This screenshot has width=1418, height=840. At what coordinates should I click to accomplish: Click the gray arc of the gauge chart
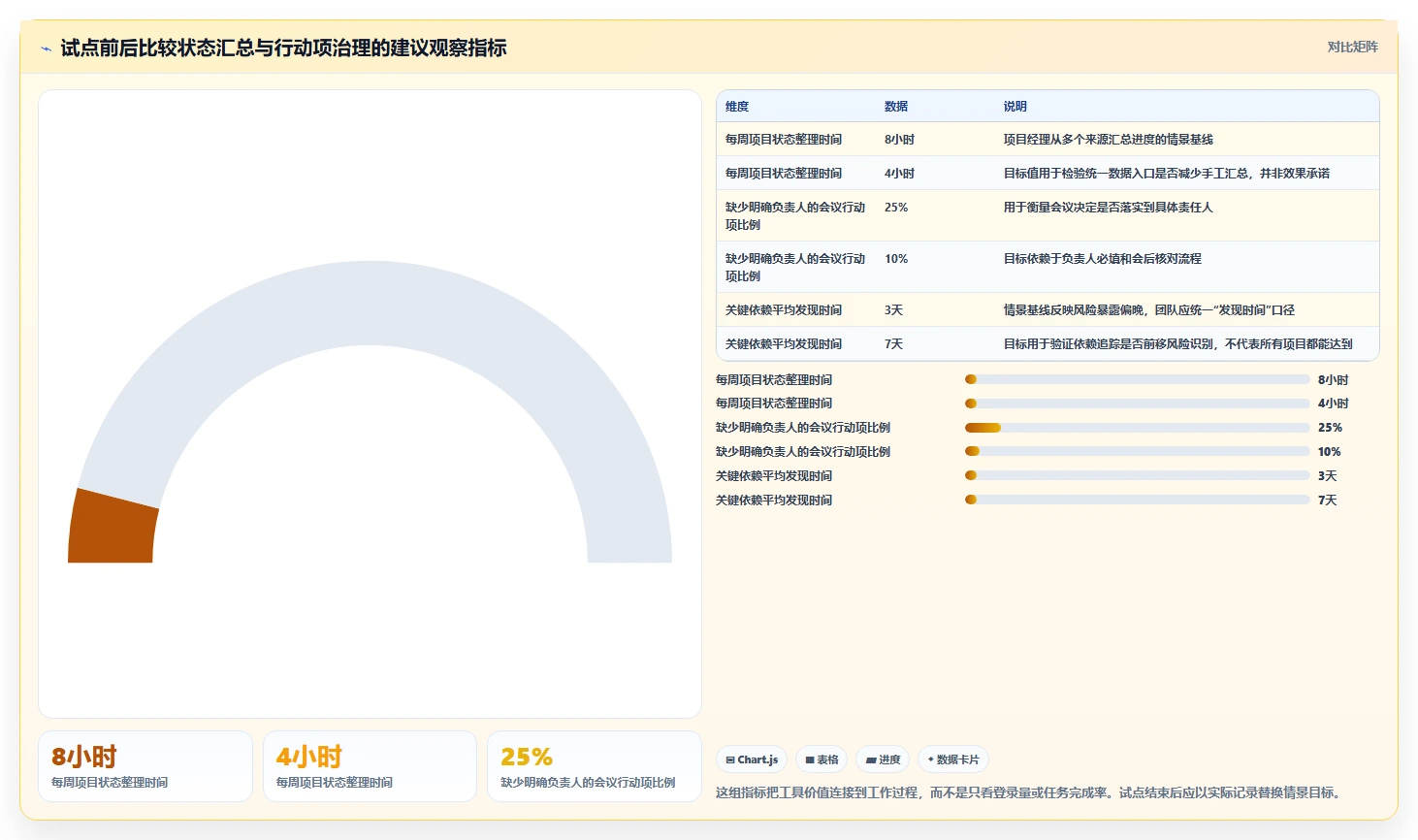point(370,304)
